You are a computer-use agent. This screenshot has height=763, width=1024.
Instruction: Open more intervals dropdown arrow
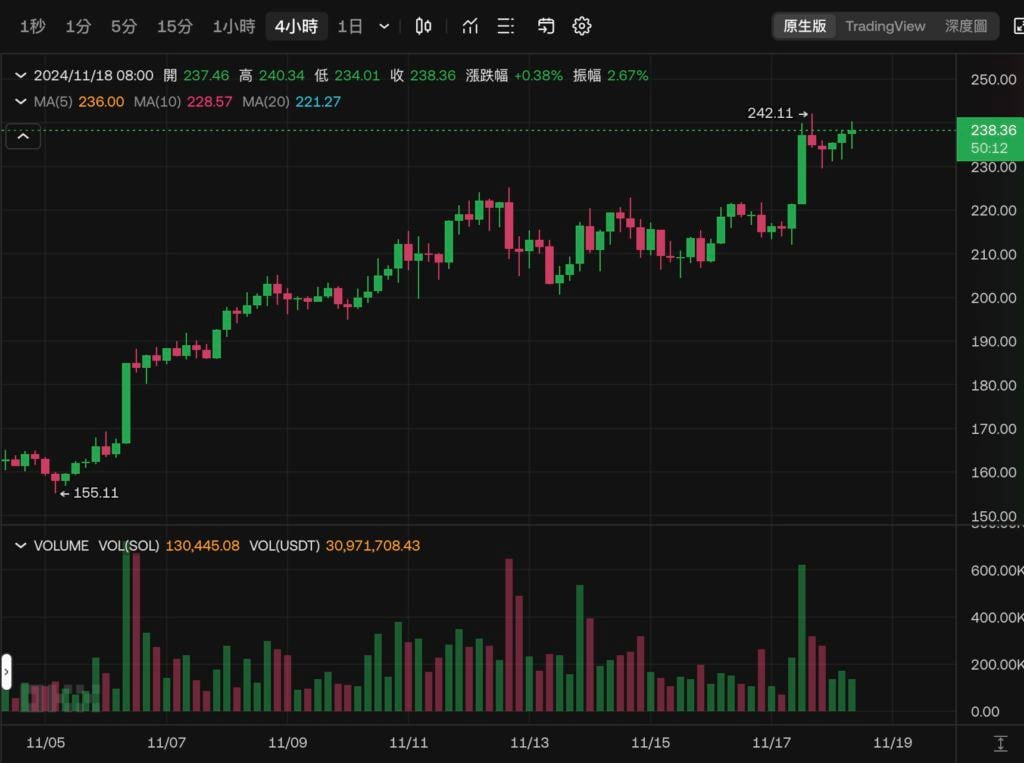(x=384, y=26)
